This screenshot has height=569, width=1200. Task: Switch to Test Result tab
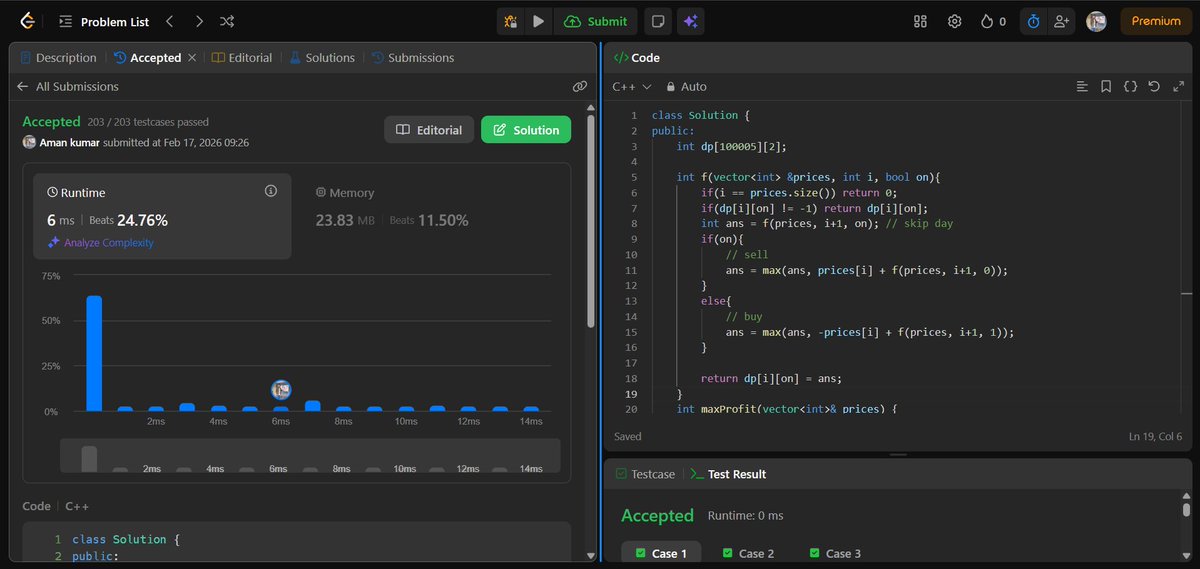click(x=728, y=474)
